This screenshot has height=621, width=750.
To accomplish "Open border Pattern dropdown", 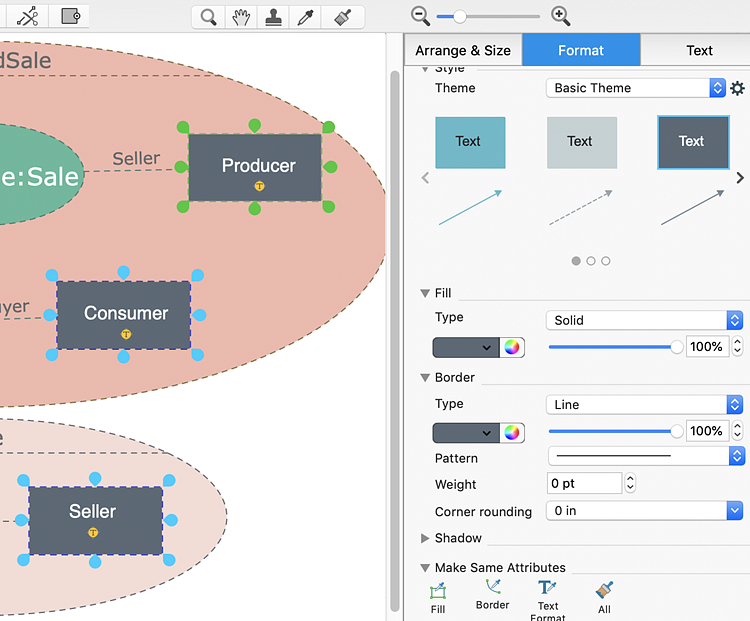I will coord(646,456).
